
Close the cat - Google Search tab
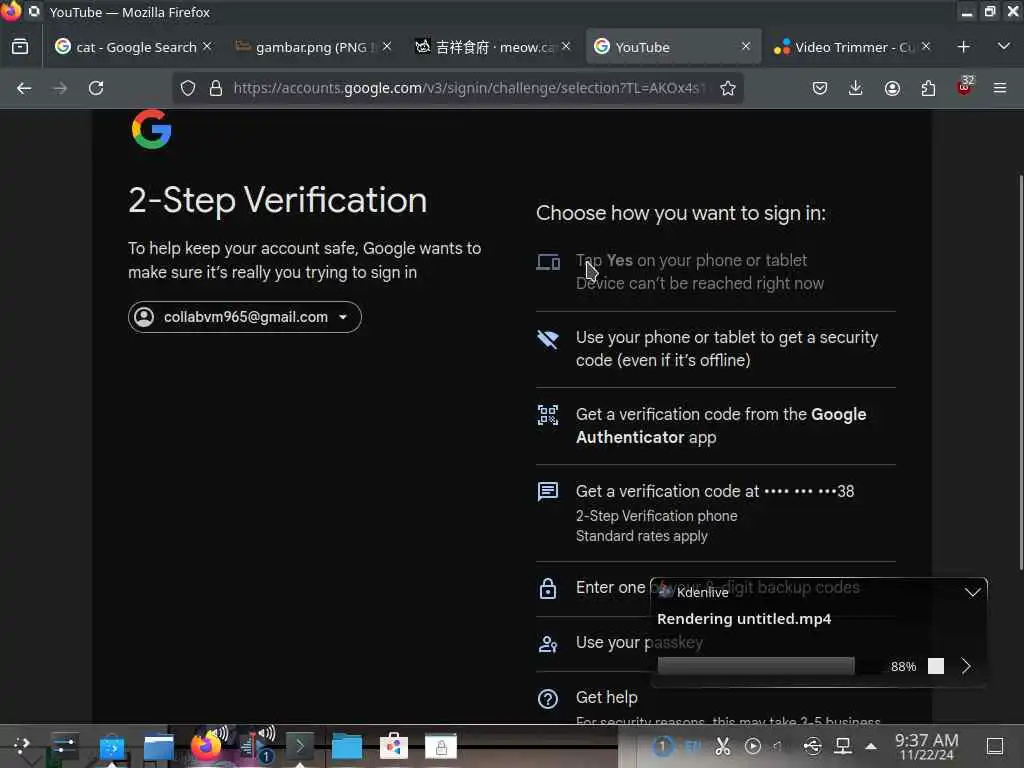point(207,46)
